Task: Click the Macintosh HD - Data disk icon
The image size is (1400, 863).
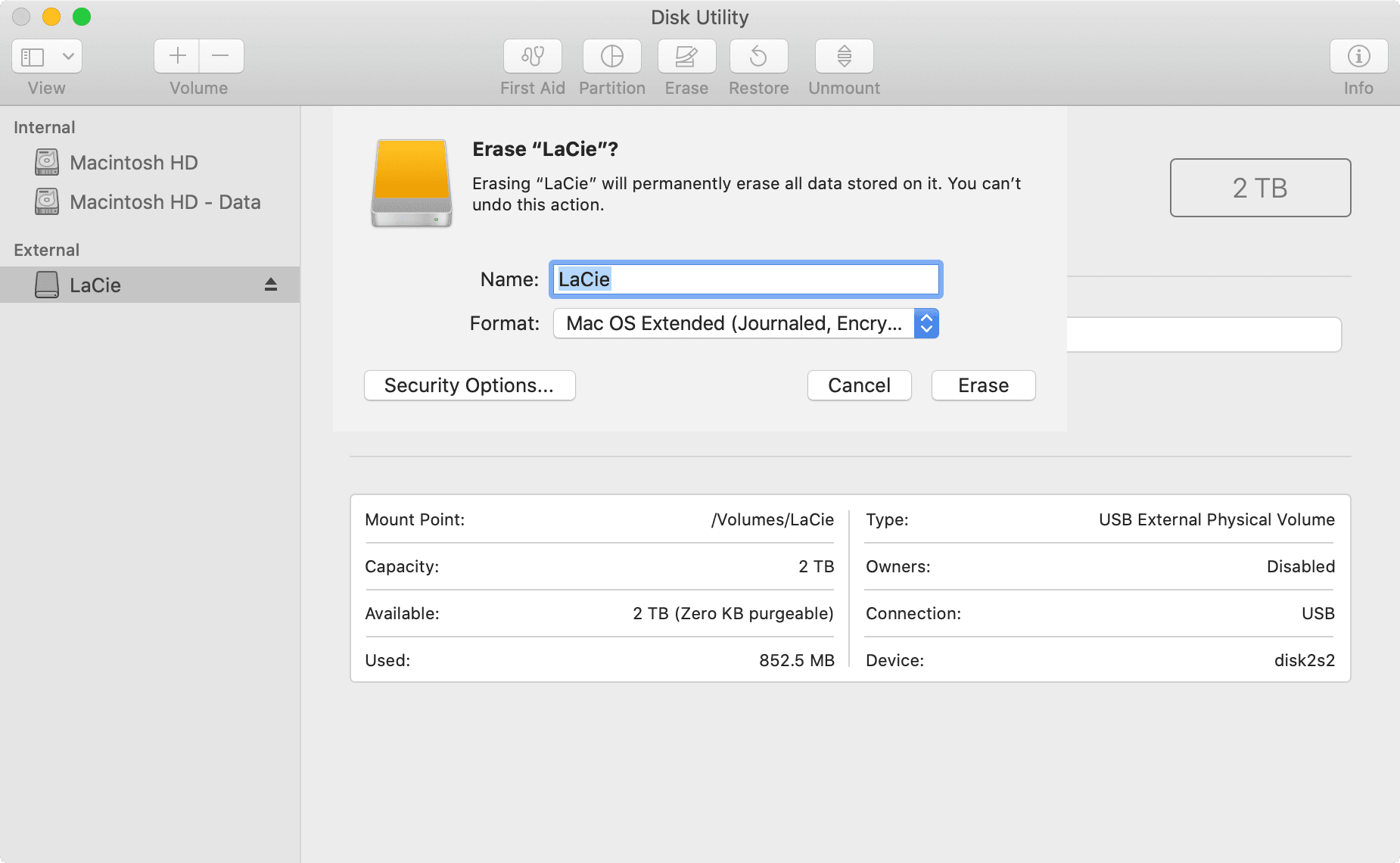Action: click(x=47, y=201)
